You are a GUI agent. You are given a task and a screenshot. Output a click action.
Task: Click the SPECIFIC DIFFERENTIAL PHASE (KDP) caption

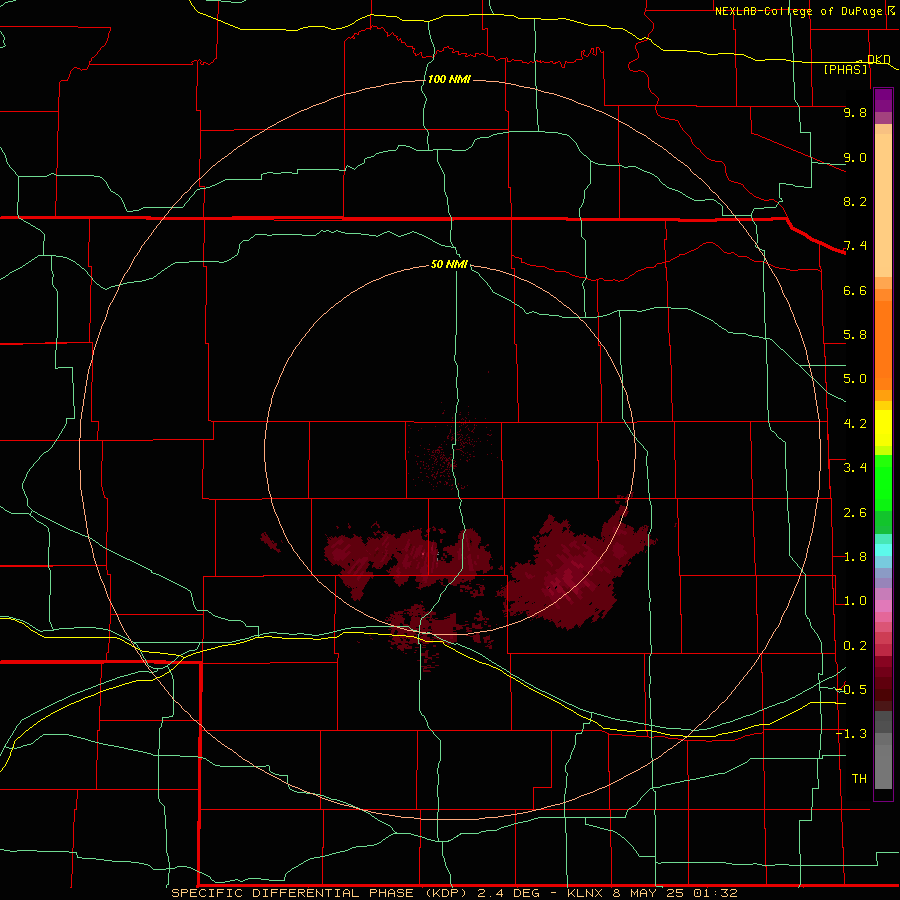pyautogui.click(x=321, y=893)
